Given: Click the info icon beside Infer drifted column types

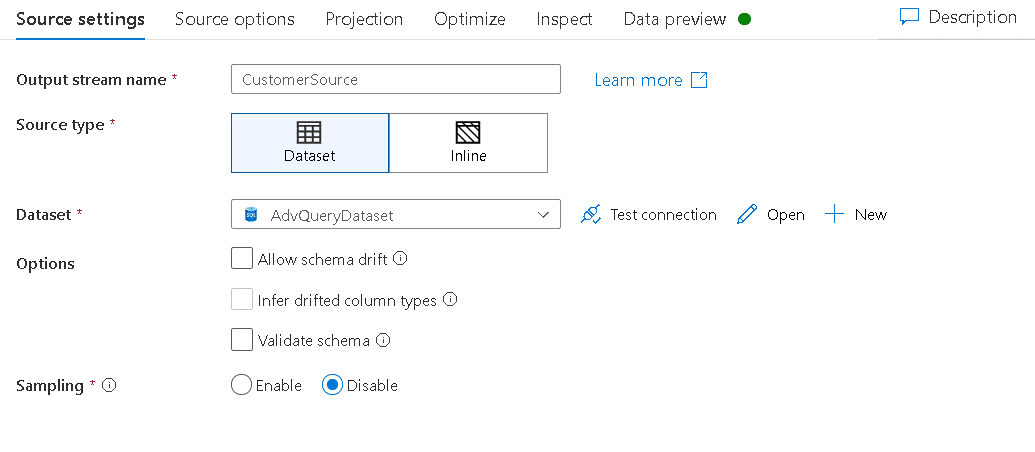Looking at the screenshot, I should tap(450, 299).
